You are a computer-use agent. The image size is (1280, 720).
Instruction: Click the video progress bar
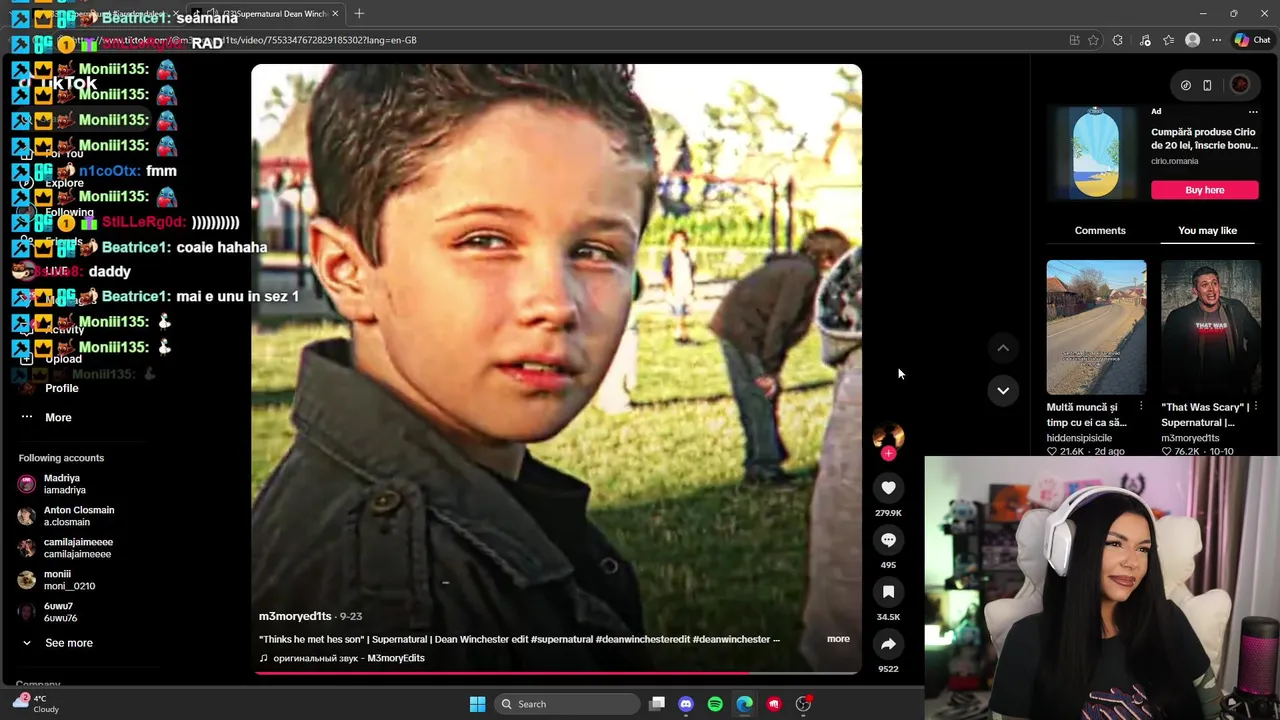[556, 673]
